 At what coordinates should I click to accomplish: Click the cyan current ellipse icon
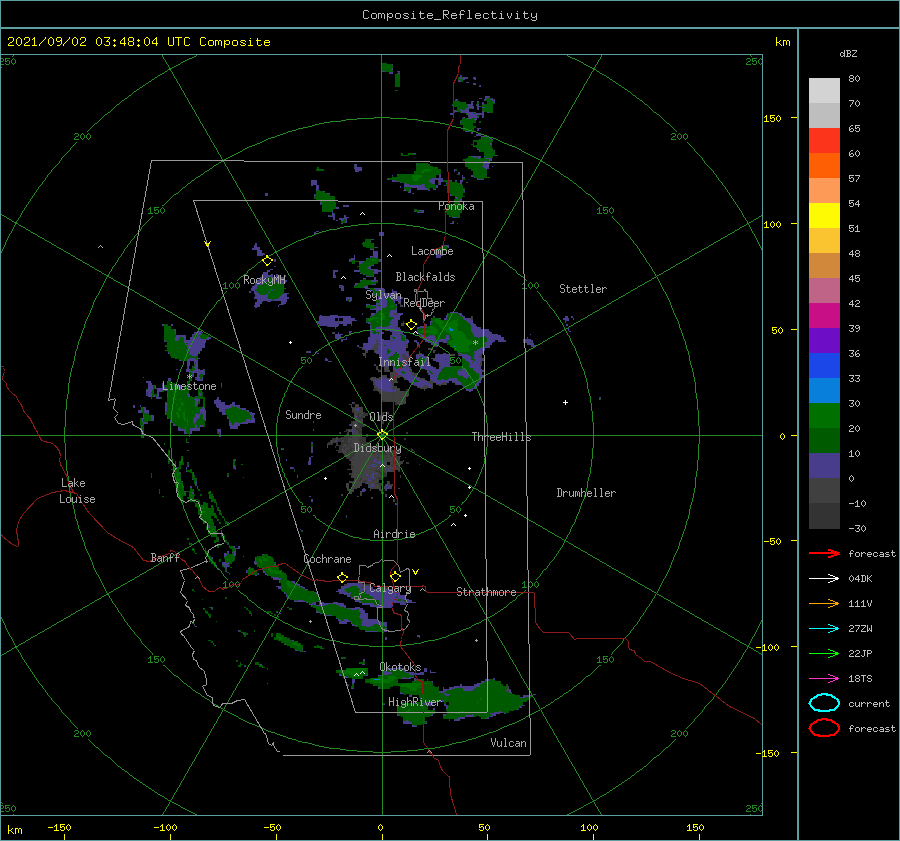tap(824, 703)
